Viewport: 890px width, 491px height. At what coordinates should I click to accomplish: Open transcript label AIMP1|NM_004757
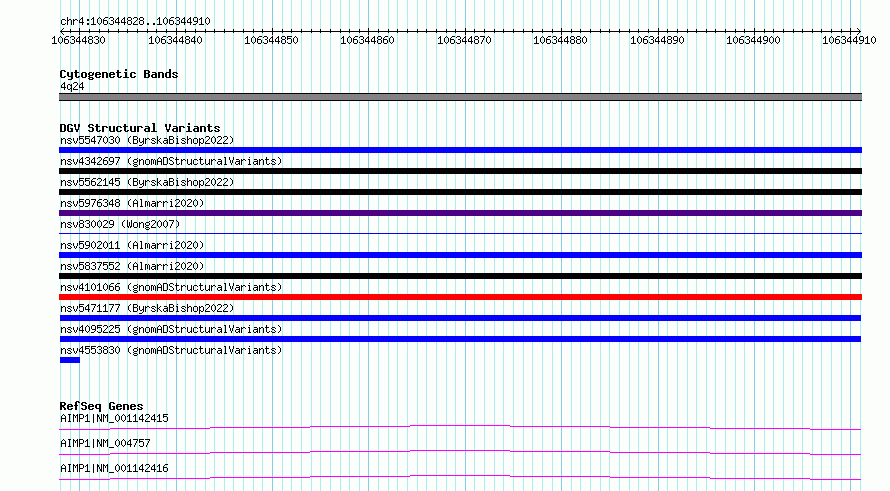105,443
